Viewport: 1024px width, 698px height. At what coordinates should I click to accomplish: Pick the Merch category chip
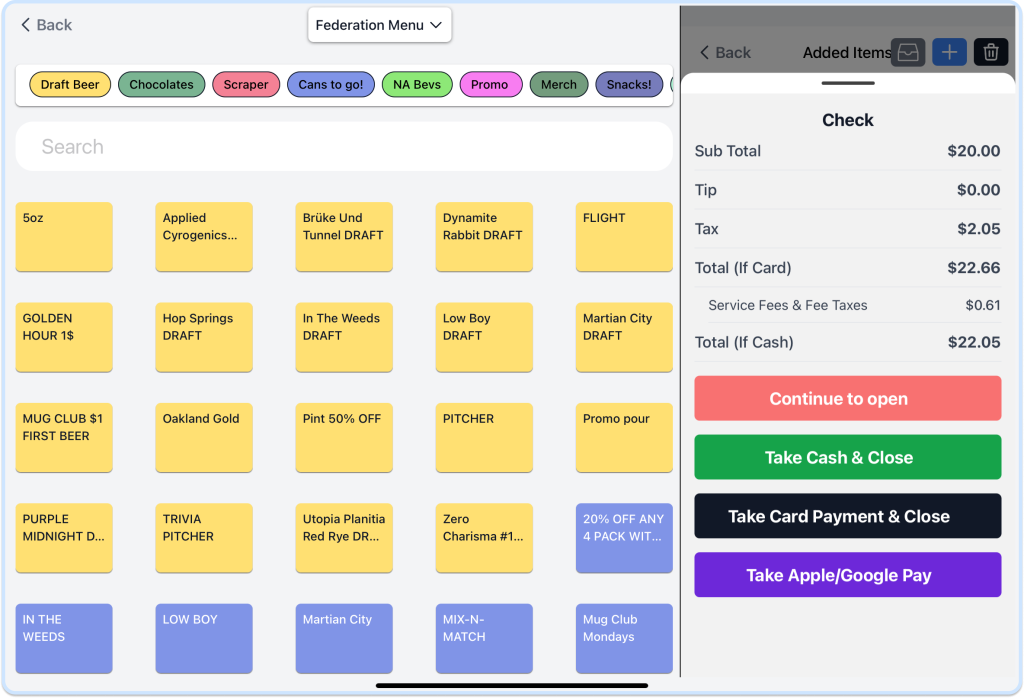(558, 85)
